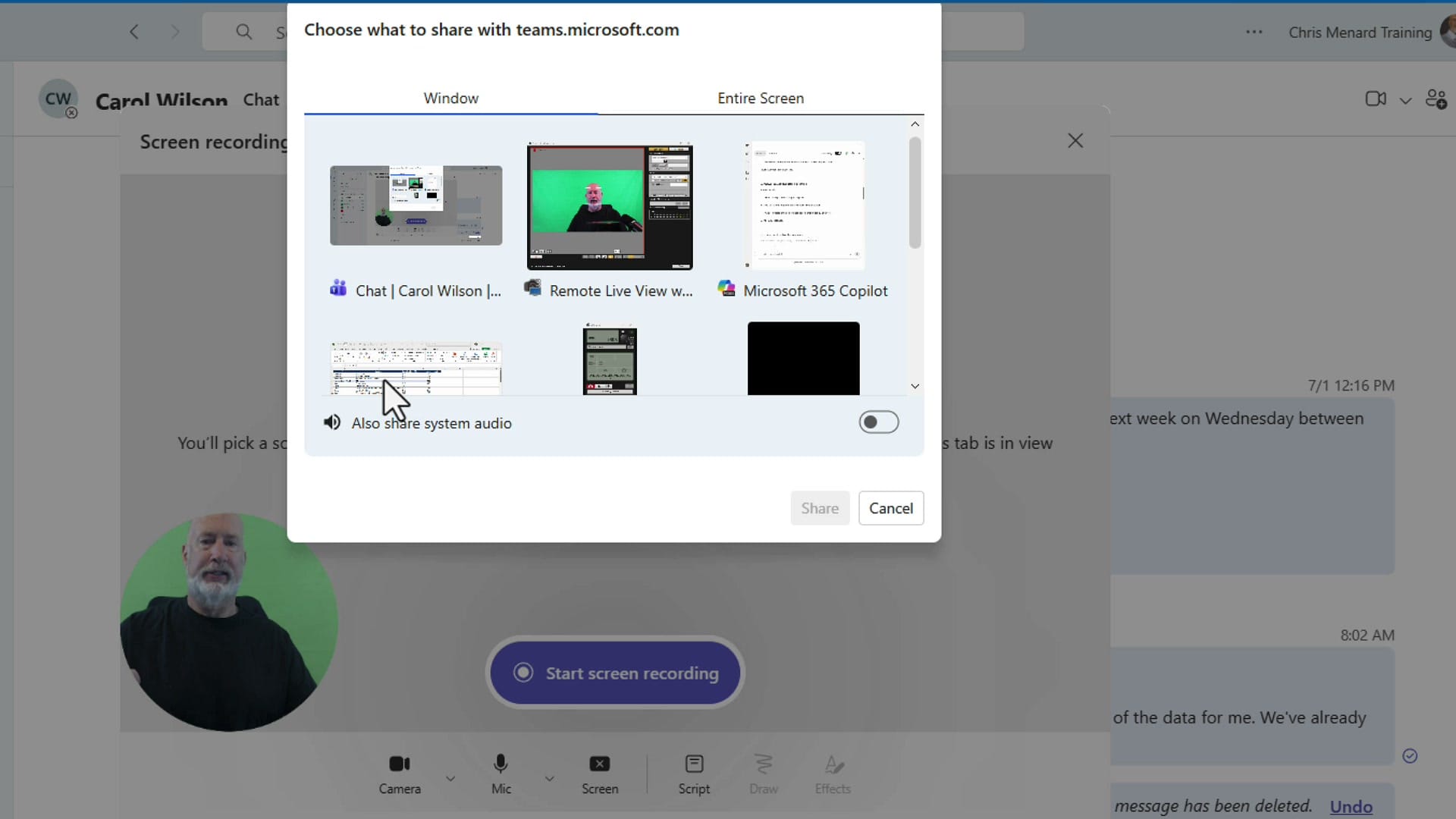Click the add people icon
This screenshot has height=819, width=1456.
(1436, 99)
